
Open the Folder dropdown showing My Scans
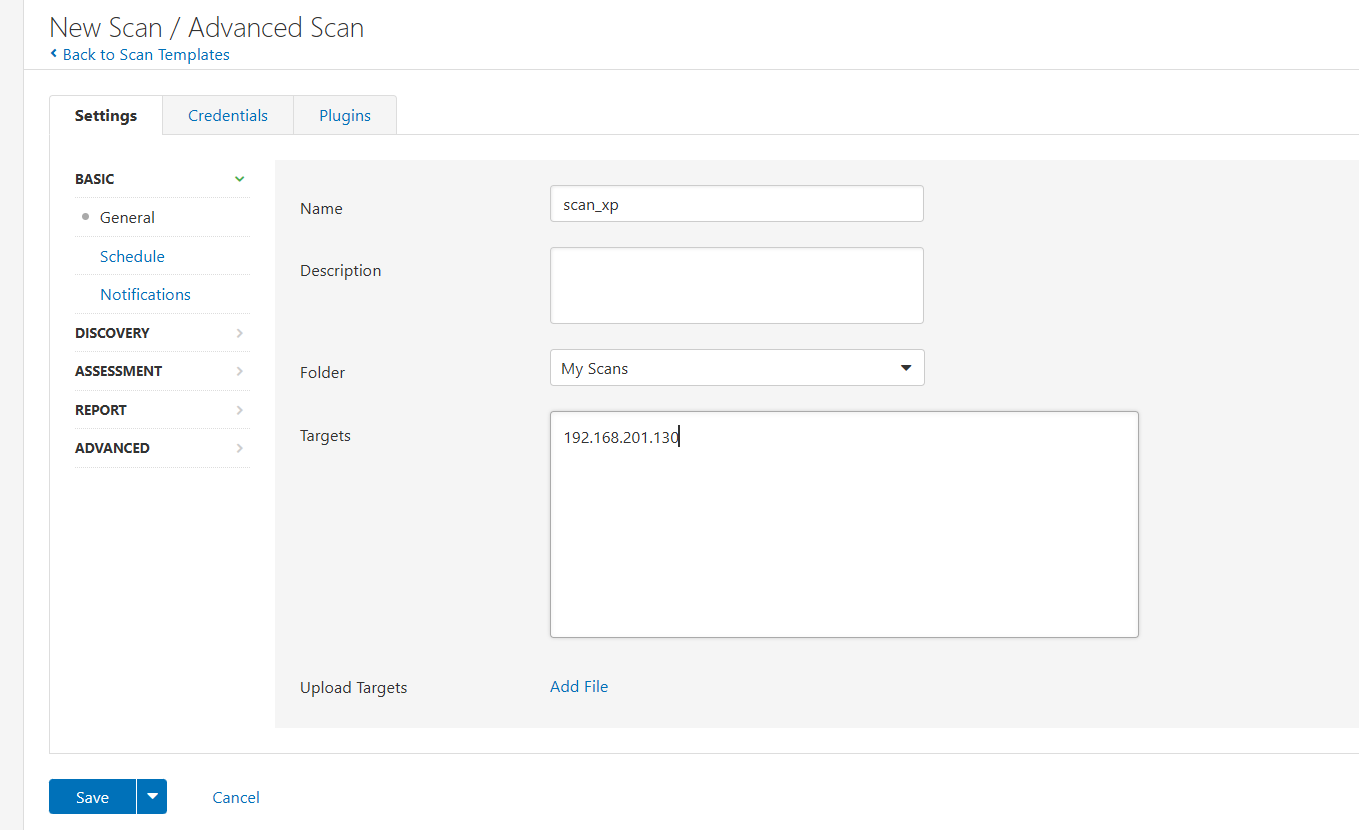[736, 368]
